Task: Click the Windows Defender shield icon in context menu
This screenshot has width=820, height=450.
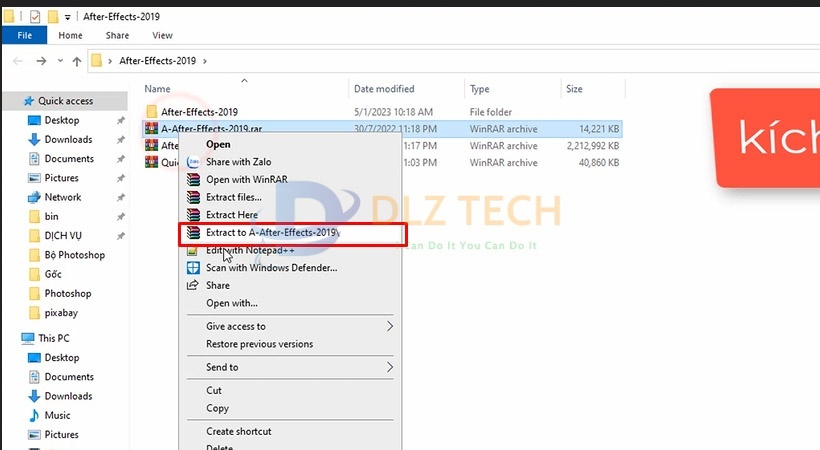Action: (x=194, y=268)
